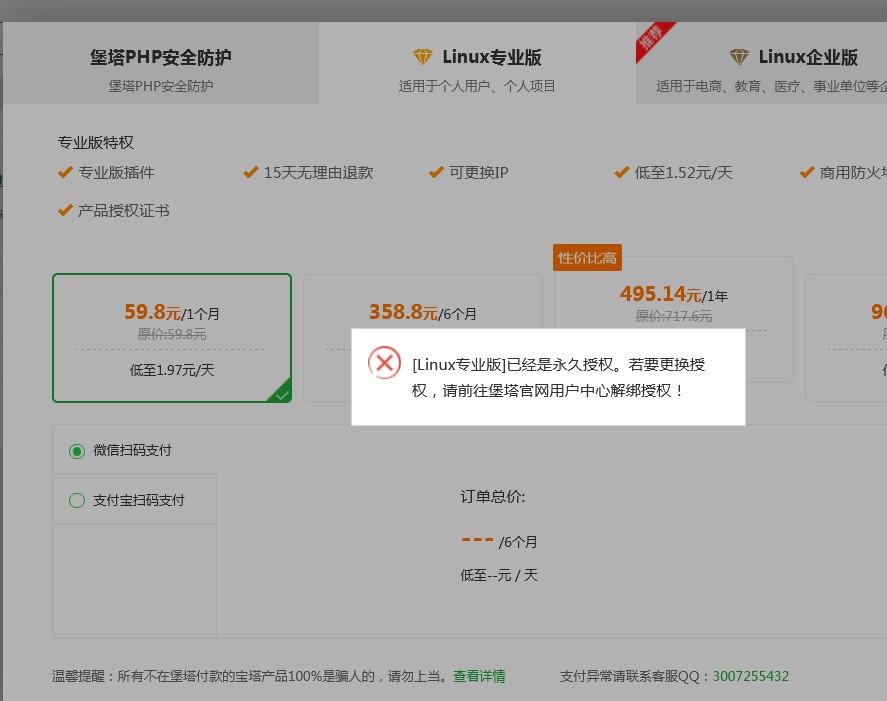Click the 专业版特权 heading
This screenshot has width=887, height=701.
96,143
